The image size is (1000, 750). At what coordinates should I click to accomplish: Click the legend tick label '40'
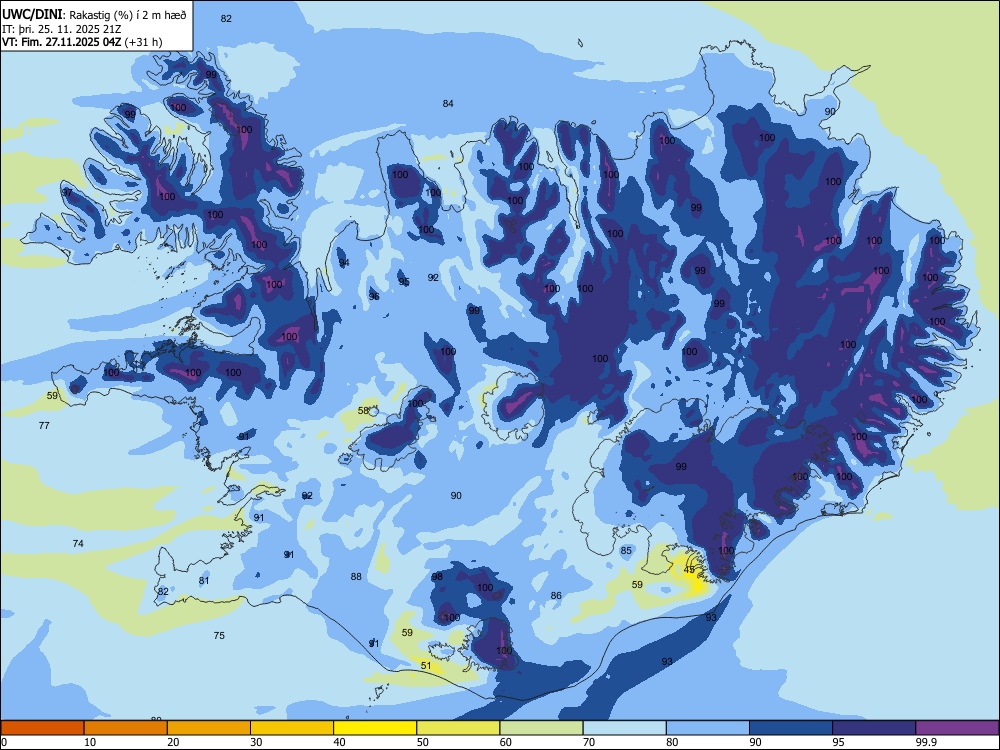point(340,742)
